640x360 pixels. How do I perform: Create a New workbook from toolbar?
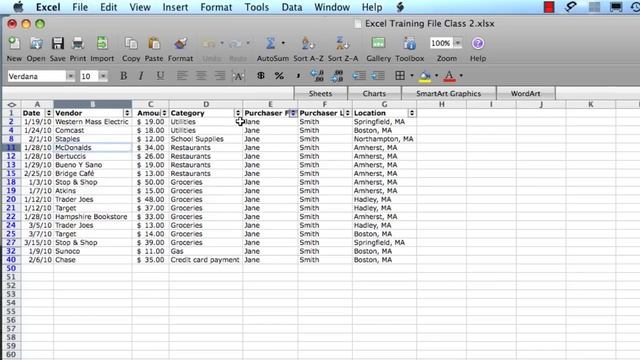click(x=14, y=44)
